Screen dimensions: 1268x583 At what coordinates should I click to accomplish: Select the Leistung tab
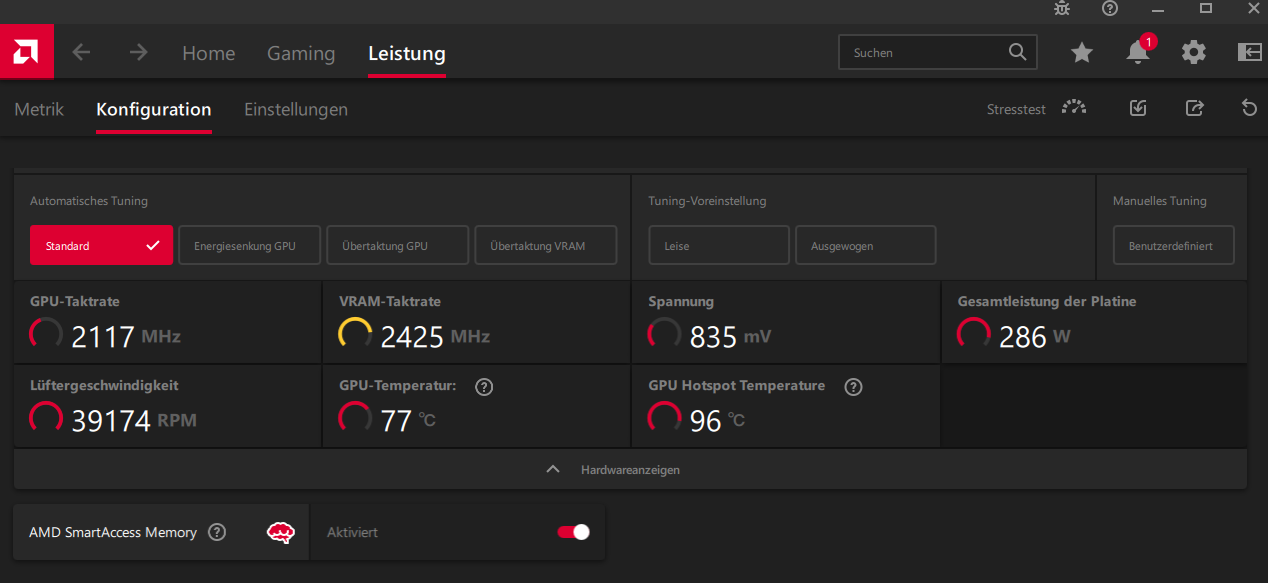(x=407, y=53)
